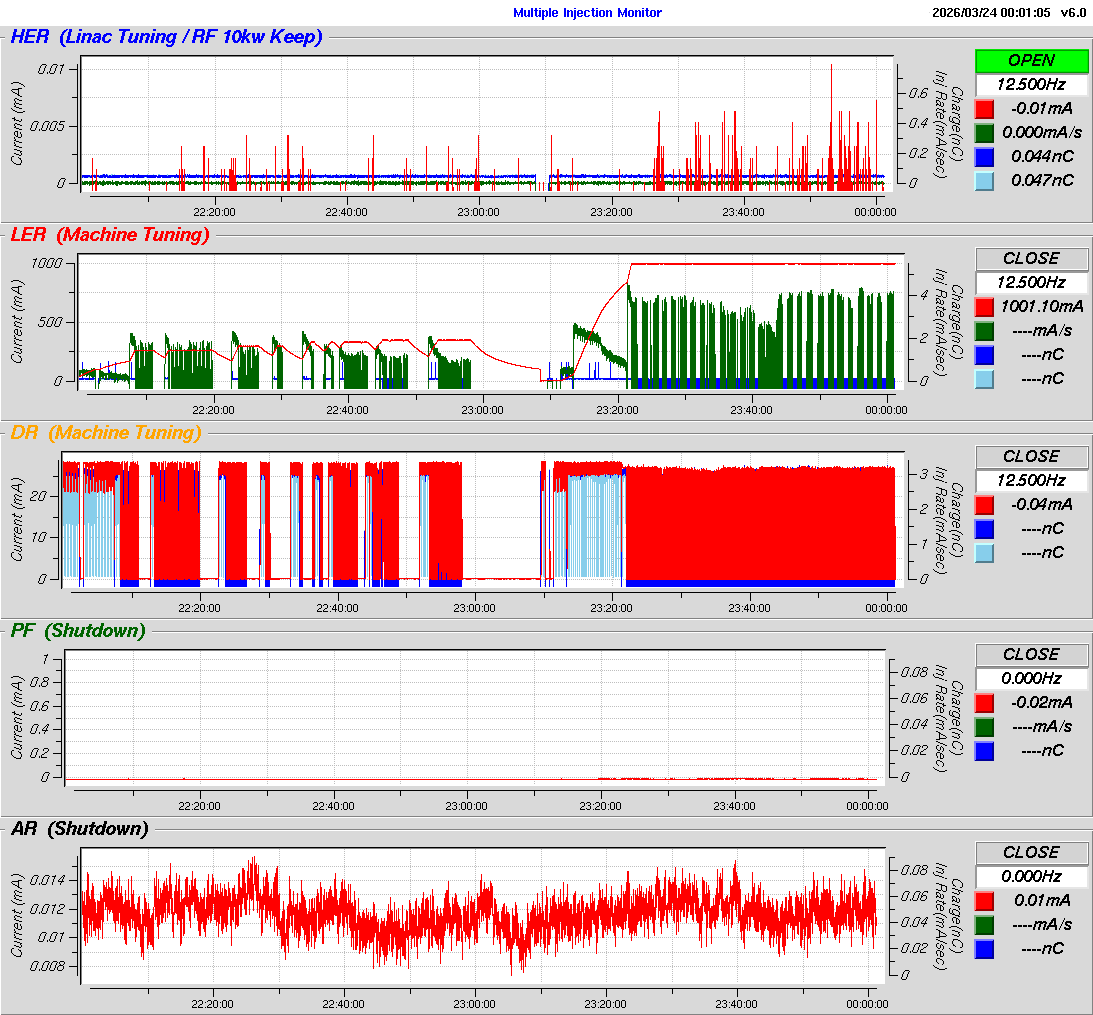
Task: Select HER dark green swatch beside 0.000mA/s
Action: click(x=985, y=132)
